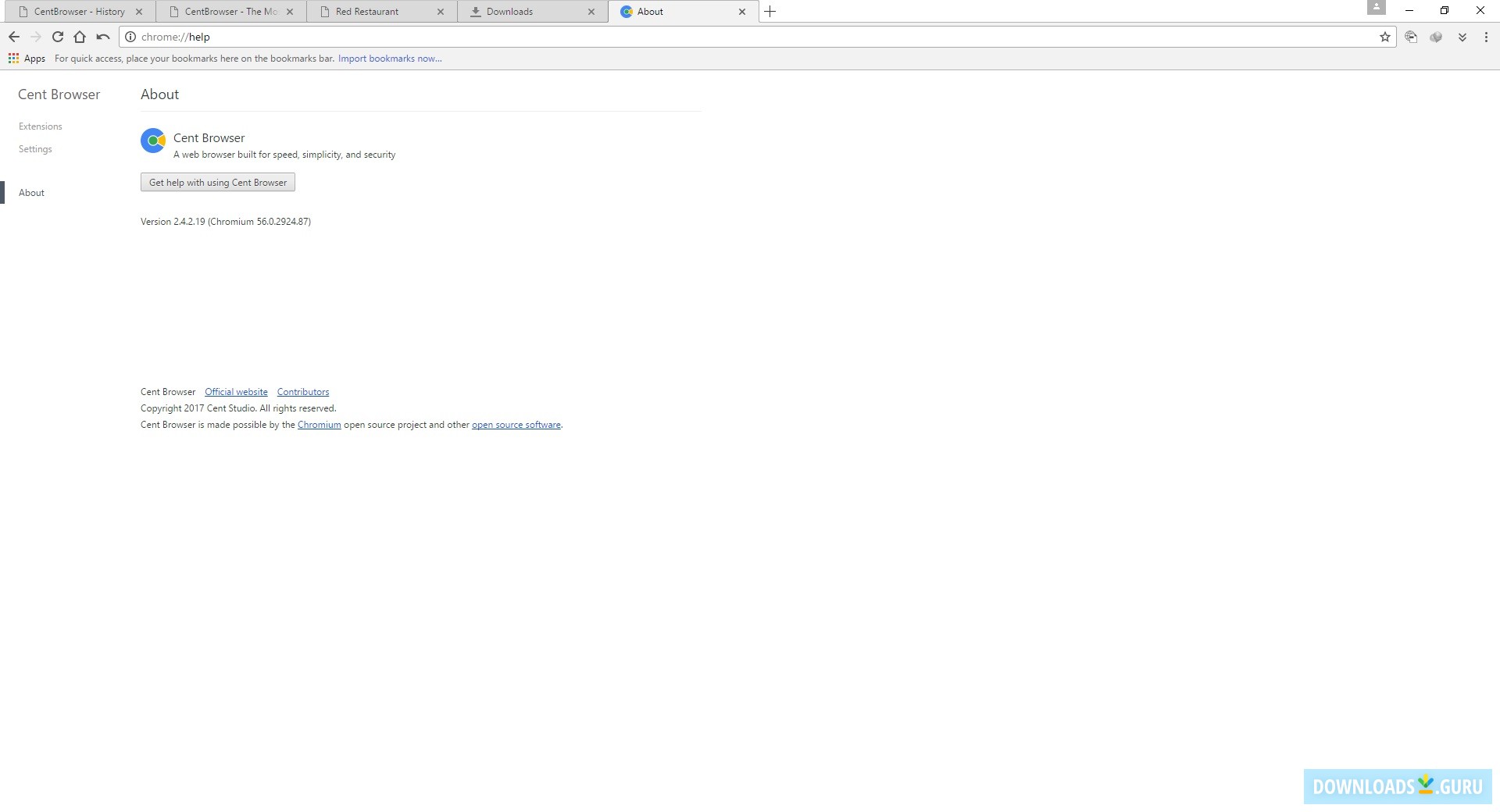The height and width of the screenshot is (812, 1500).
Task: Open the Official website link
Action: coord(236,392)
